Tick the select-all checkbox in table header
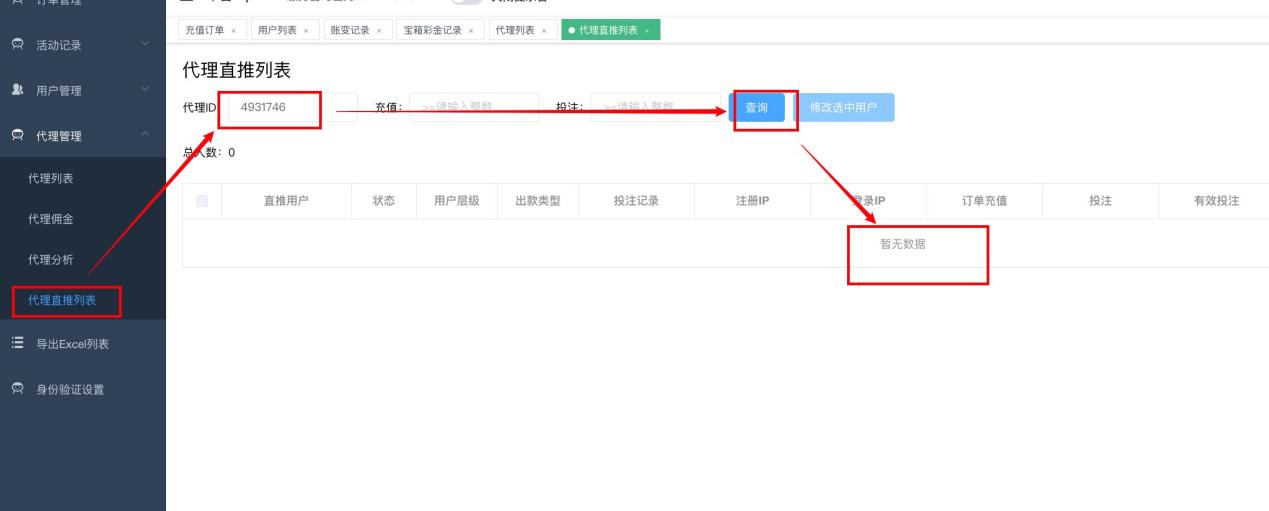Viewport: 1269px width, 511px height. [x=202, y=201]
